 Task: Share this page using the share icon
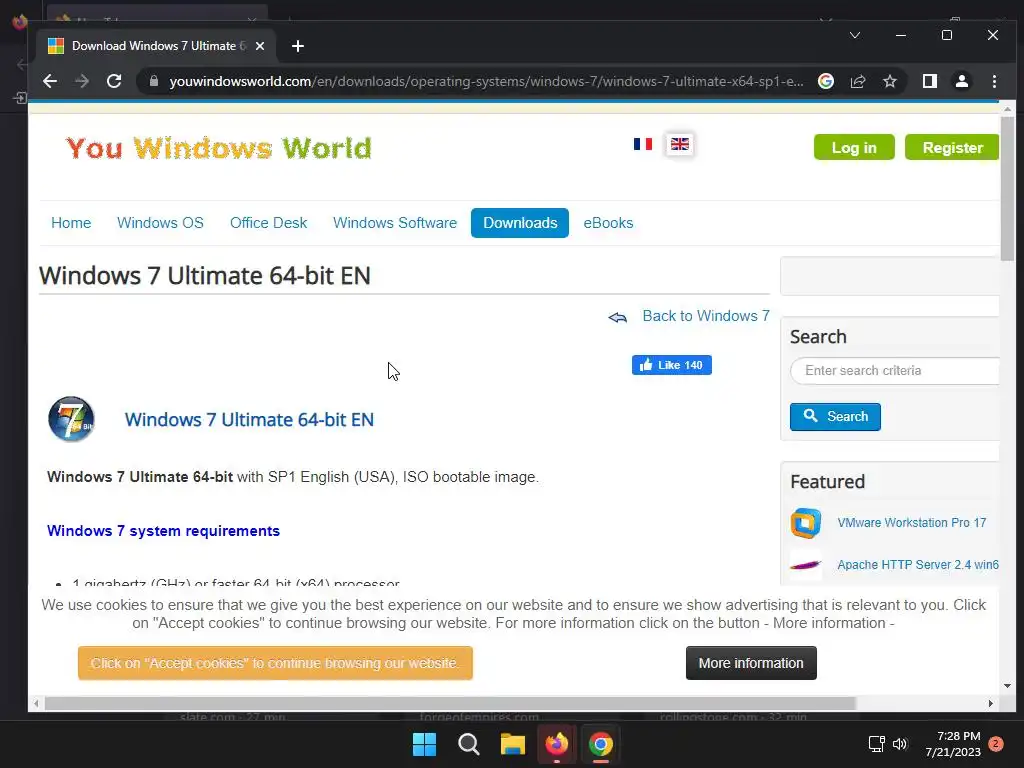pyautogui.click(x=857, y=81)
